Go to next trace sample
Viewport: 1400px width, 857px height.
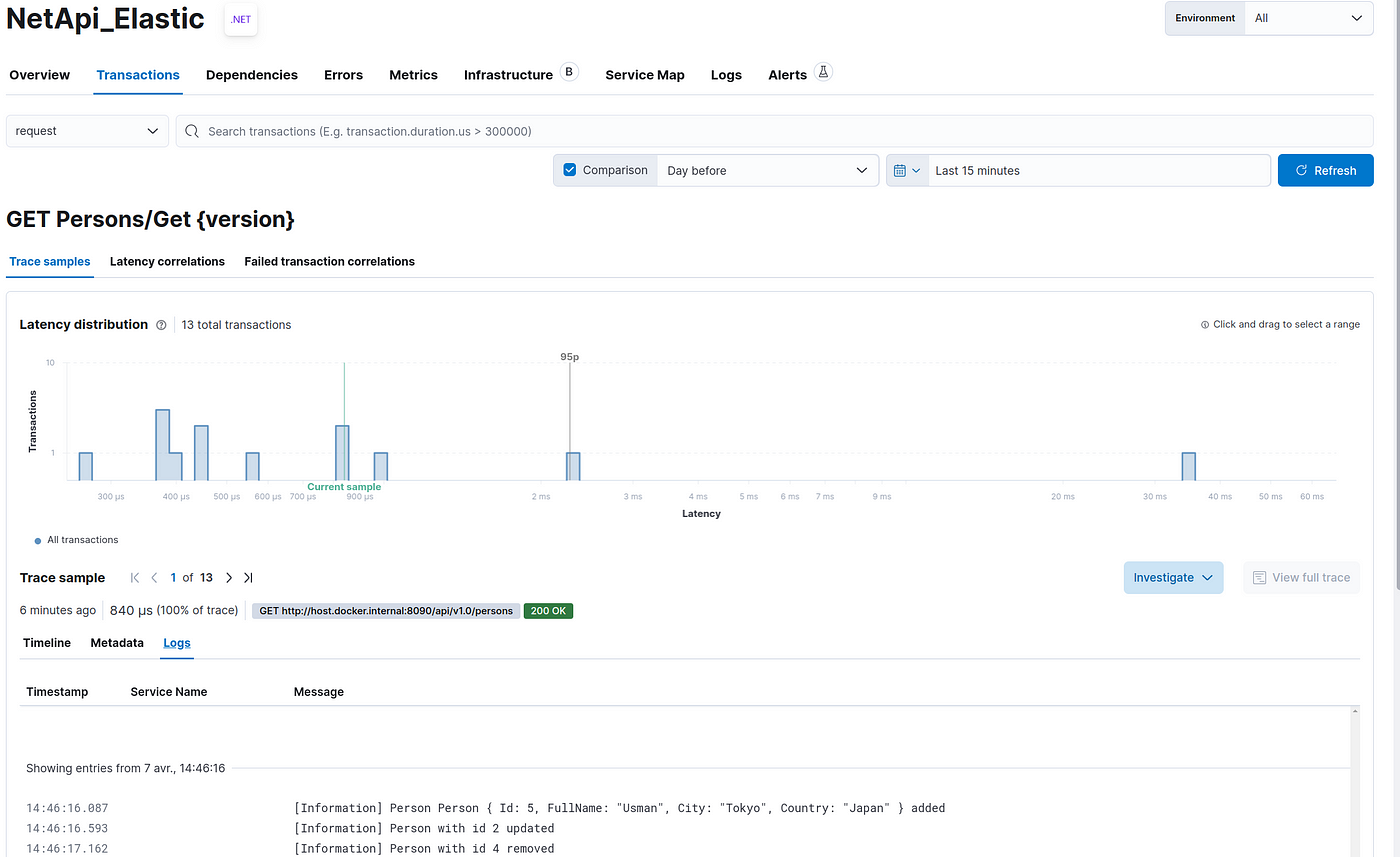tap(229, 578)
